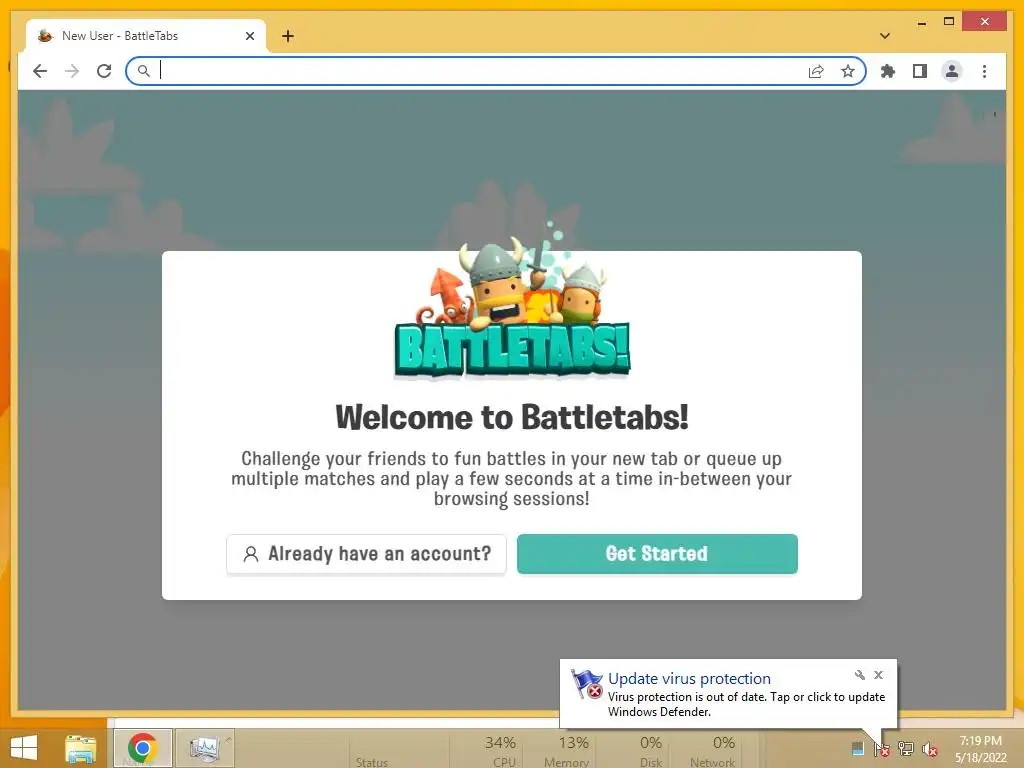Bookmark this tab with the star
Viewport: 1024px width, 768px height.
848,71
